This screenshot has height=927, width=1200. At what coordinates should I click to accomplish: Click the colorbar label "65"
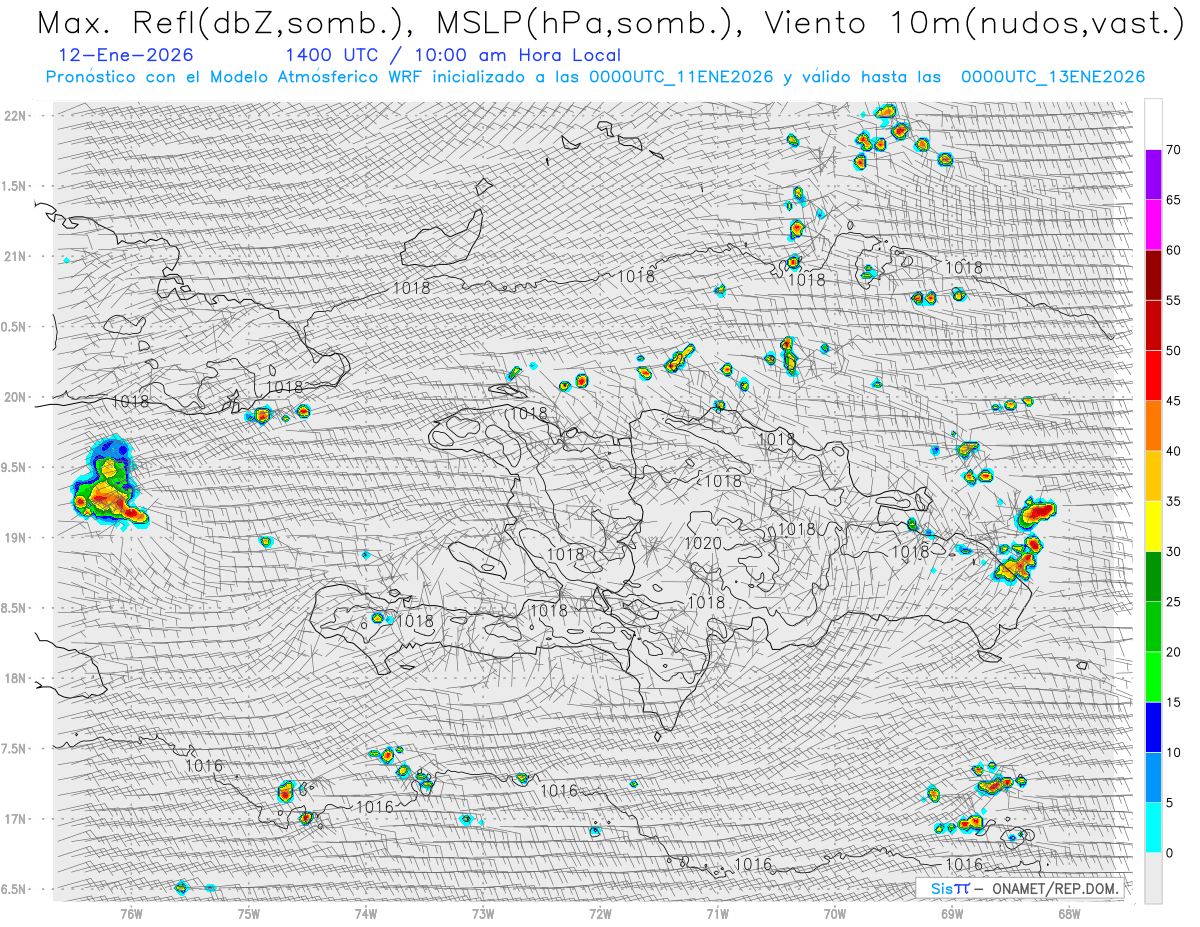(1173, 200)
